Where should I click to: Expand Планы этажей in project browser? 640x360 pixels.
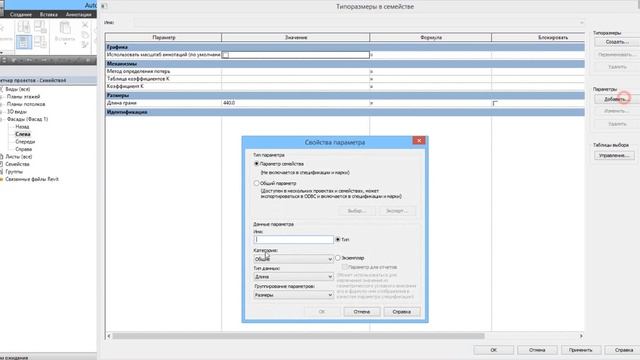pyautogui.click(x=1, y=97)
